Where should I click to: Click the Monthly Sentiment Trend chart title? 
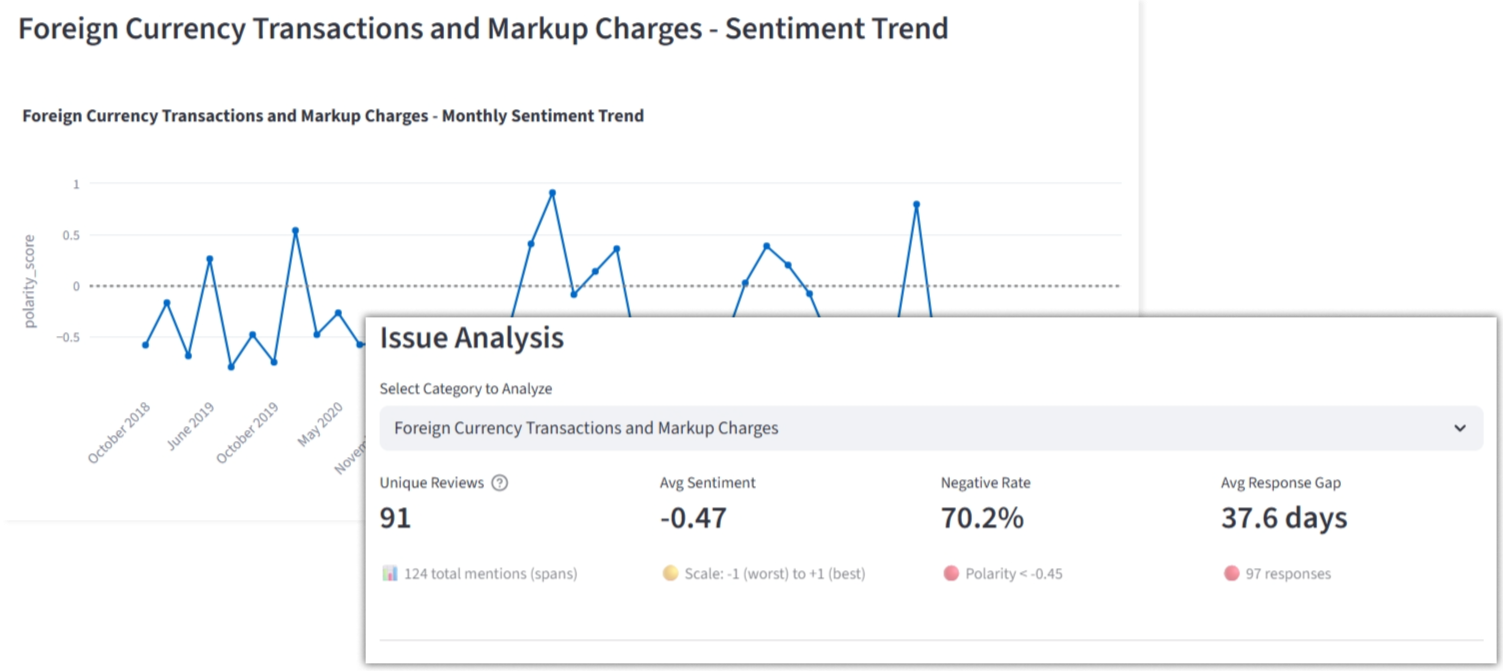[333, 116]
